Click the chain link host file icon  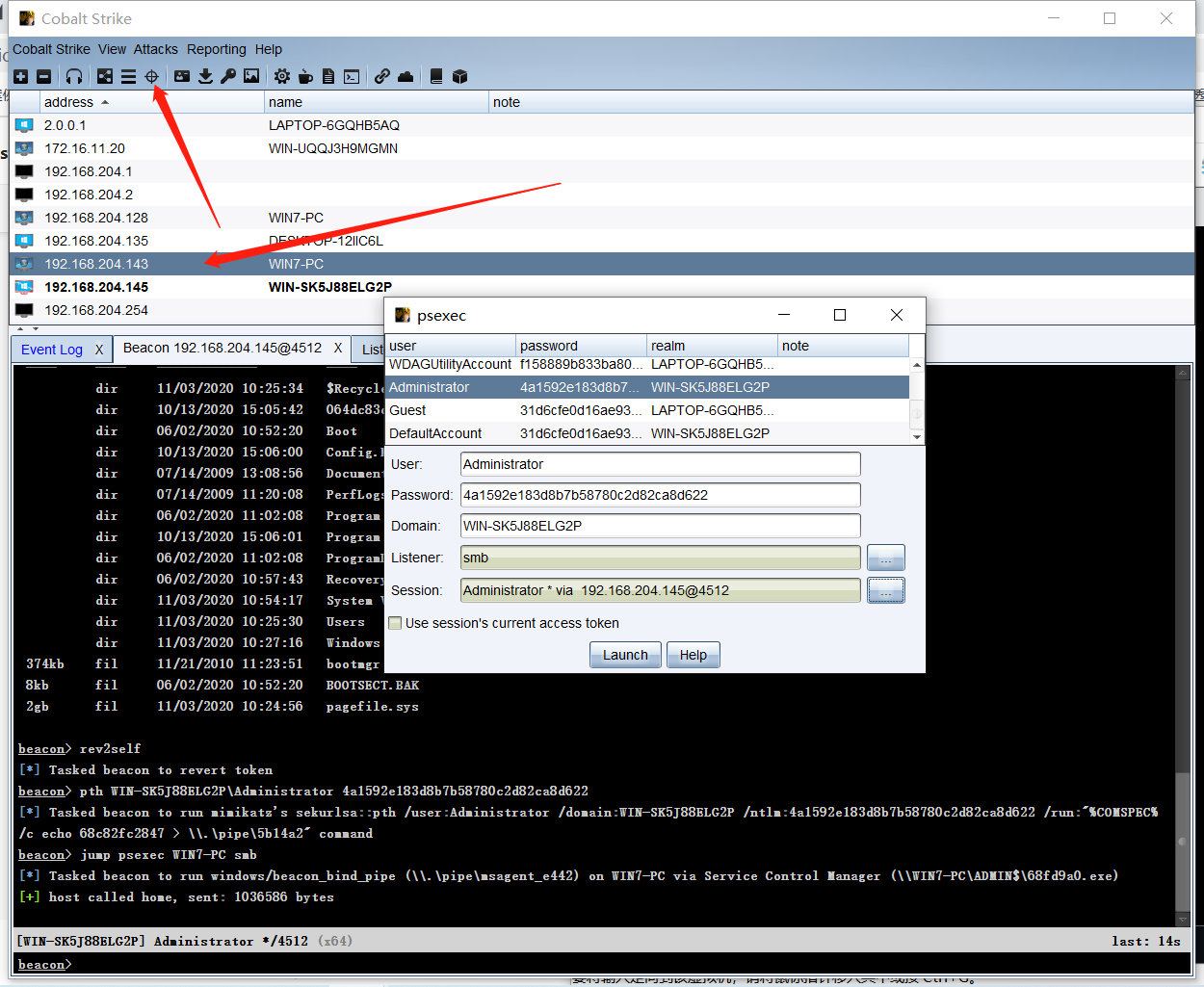(x=382, y=76)
